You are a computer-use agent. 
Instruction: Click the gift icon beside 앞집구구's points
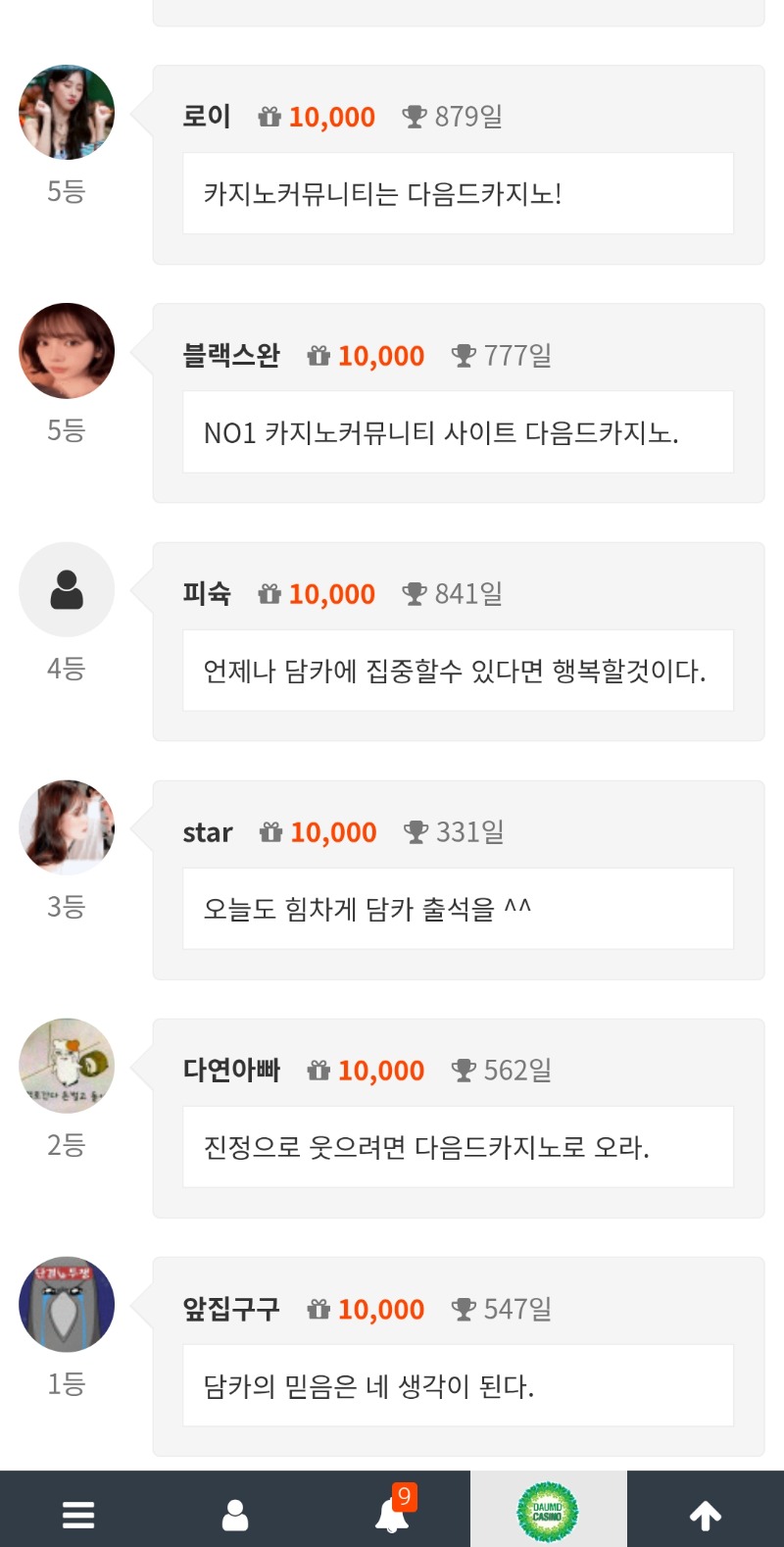click(x=318, y=1309)
